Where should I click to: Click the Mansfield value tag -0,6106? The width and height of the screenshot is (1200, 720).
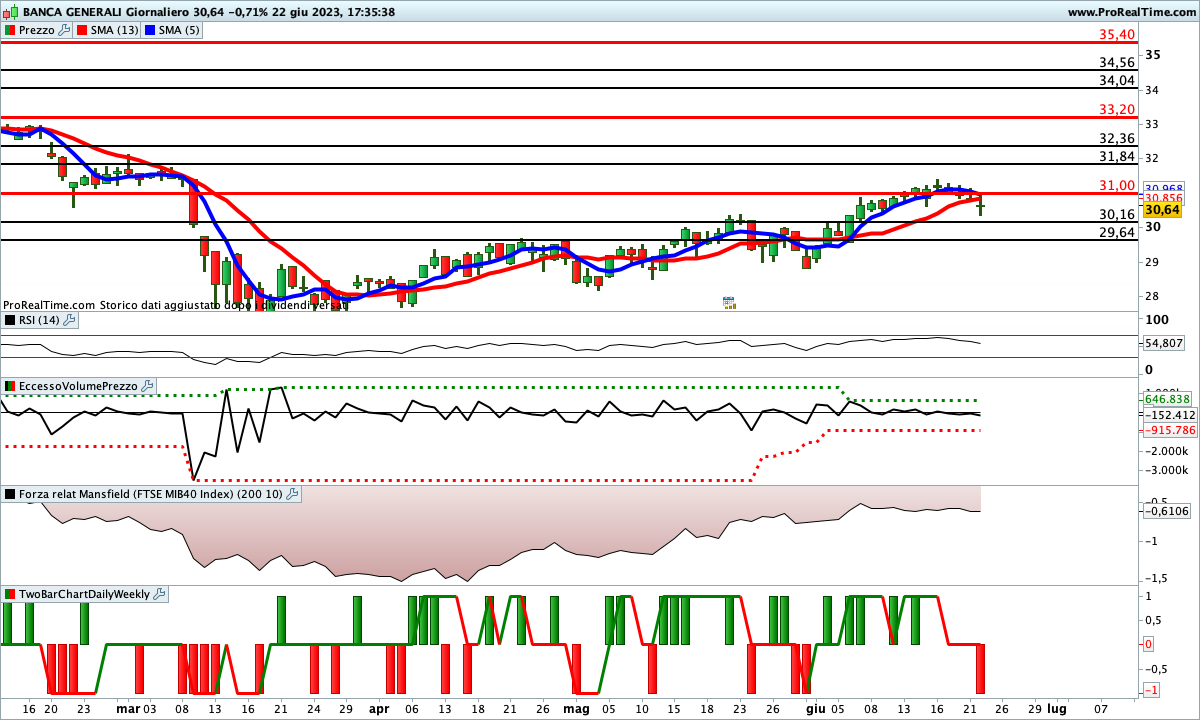pos(1165,511)
